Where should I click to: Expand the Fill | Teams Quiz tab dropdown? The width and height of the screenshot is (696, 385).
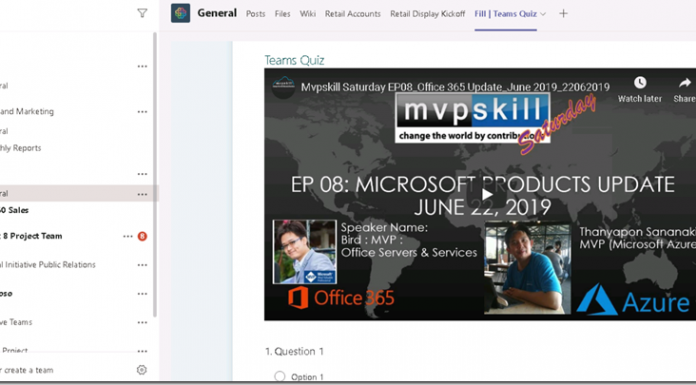tap(543, 14)
